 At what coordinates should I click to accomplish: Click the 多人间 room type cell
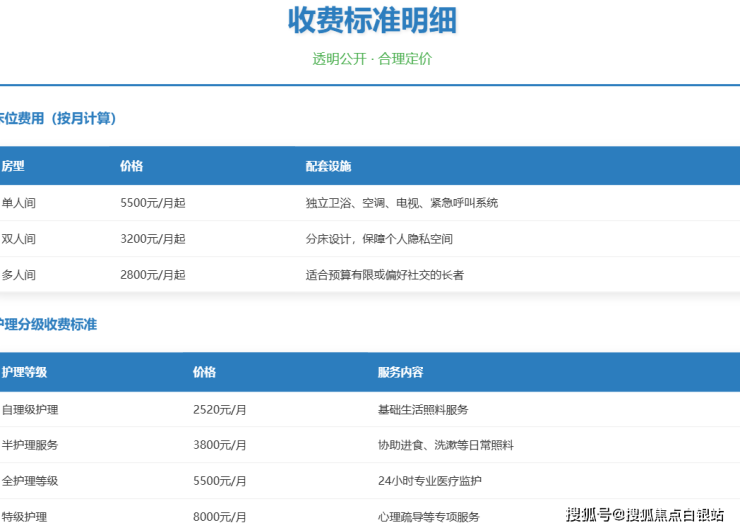[x=19, y=275]
